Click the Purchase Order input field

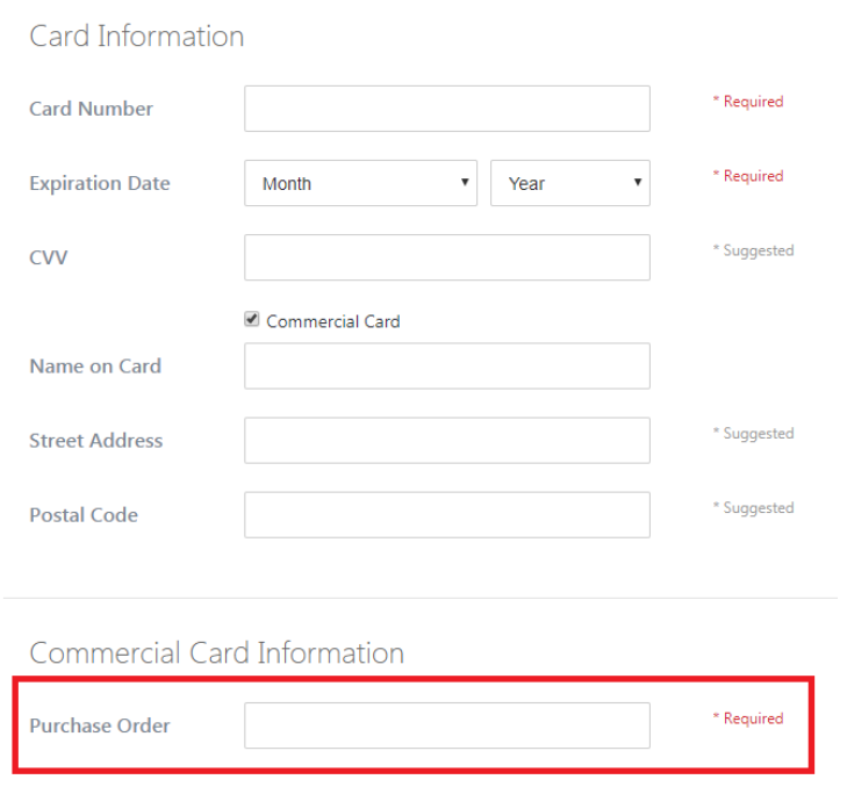(x=446, y=725)
